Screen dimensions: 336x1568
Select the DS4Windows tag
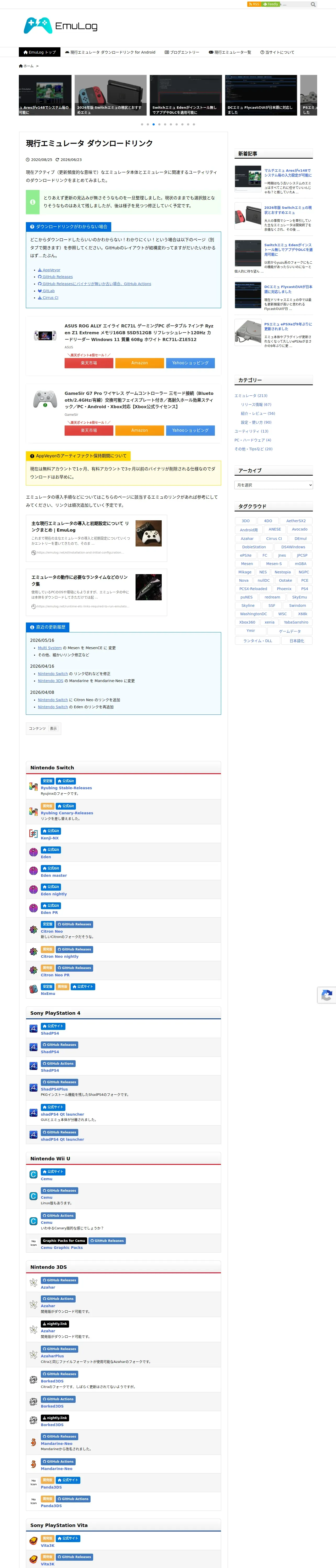click(293, 547)
